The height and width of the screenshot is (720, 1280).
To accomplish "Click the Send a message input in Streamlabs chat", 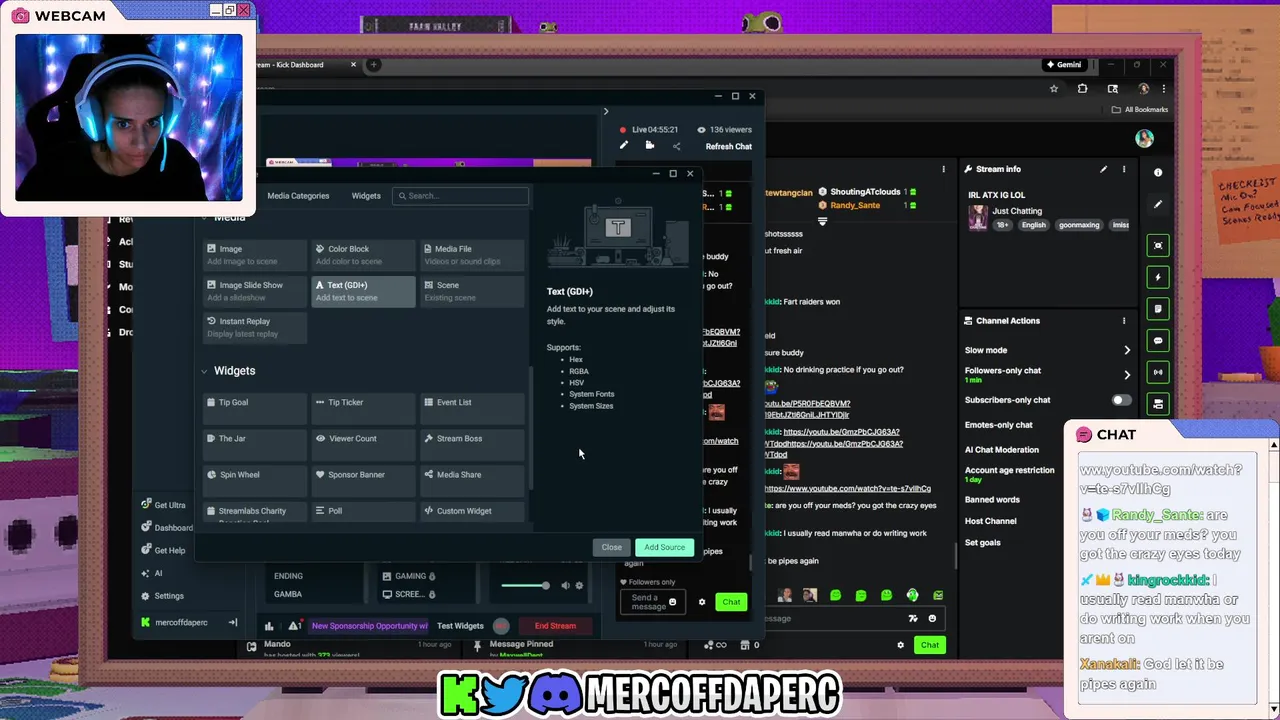I will [652, 602].
